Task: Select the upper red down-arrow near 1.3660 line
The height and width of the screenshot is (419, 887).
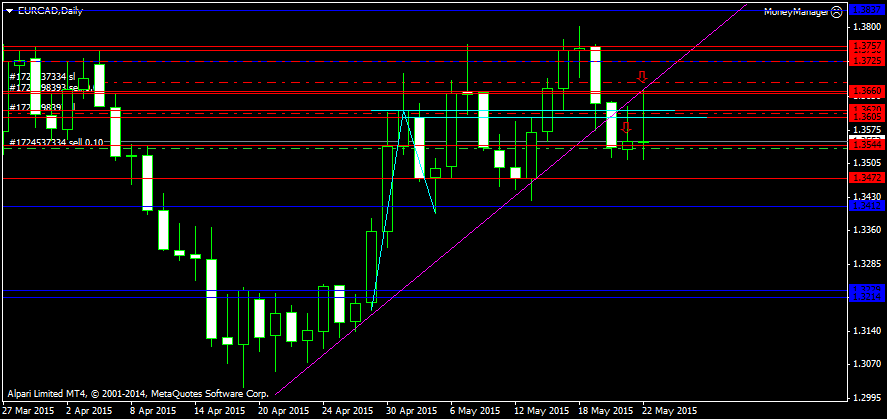Action: point(642,76)
